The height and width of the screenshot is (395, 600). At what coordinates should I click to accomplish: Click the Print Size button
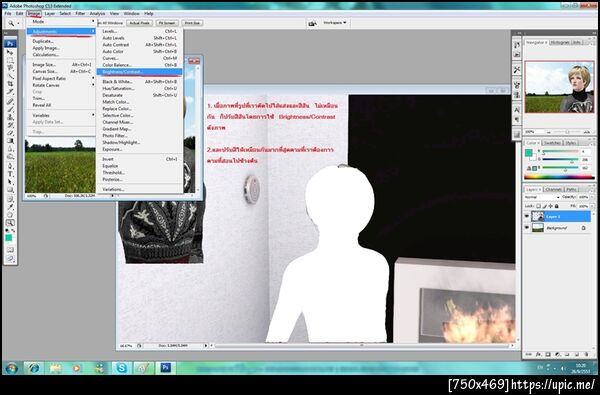coord(192,23)
